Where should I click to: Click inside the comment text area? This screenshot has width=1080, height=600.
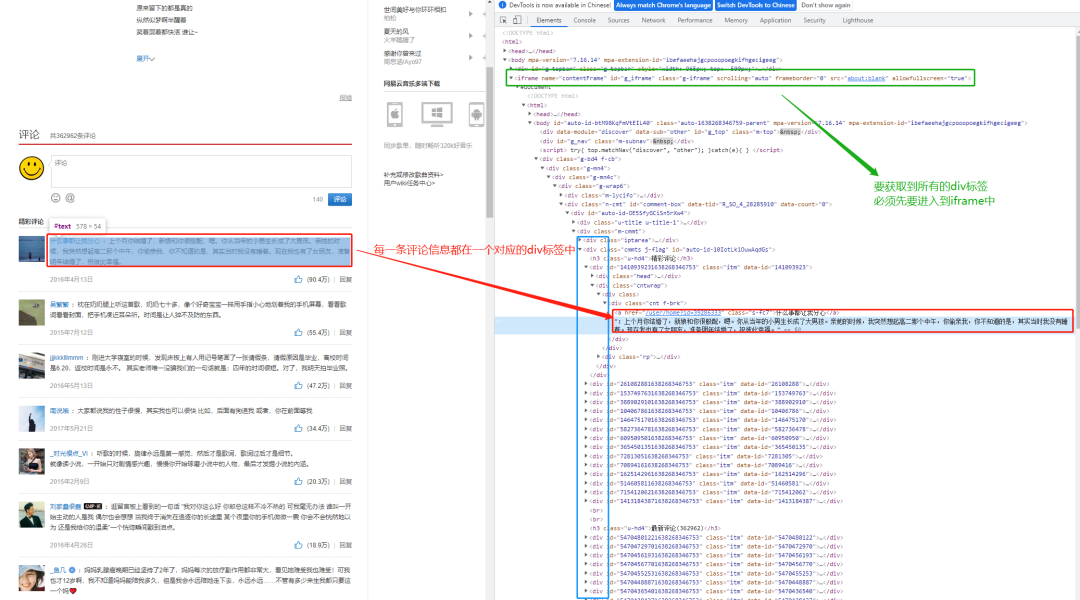pyautogui.click(x=201, y=171)
